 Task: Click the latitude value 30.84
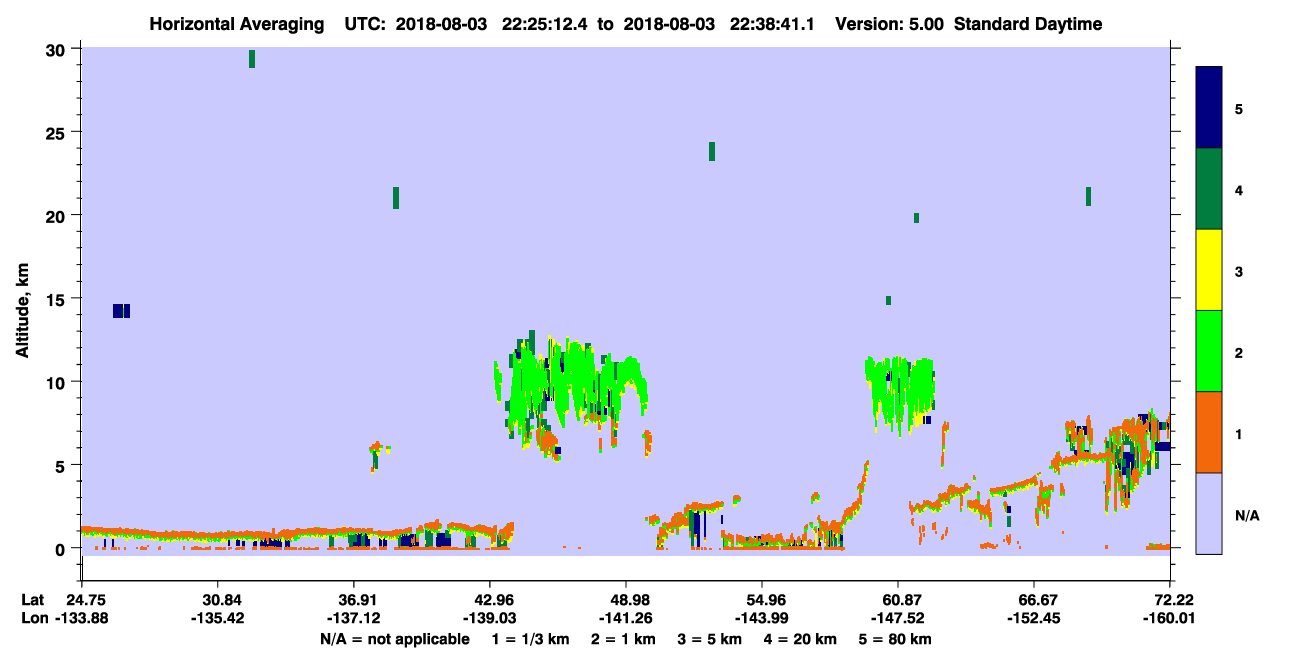pos(221,600)
